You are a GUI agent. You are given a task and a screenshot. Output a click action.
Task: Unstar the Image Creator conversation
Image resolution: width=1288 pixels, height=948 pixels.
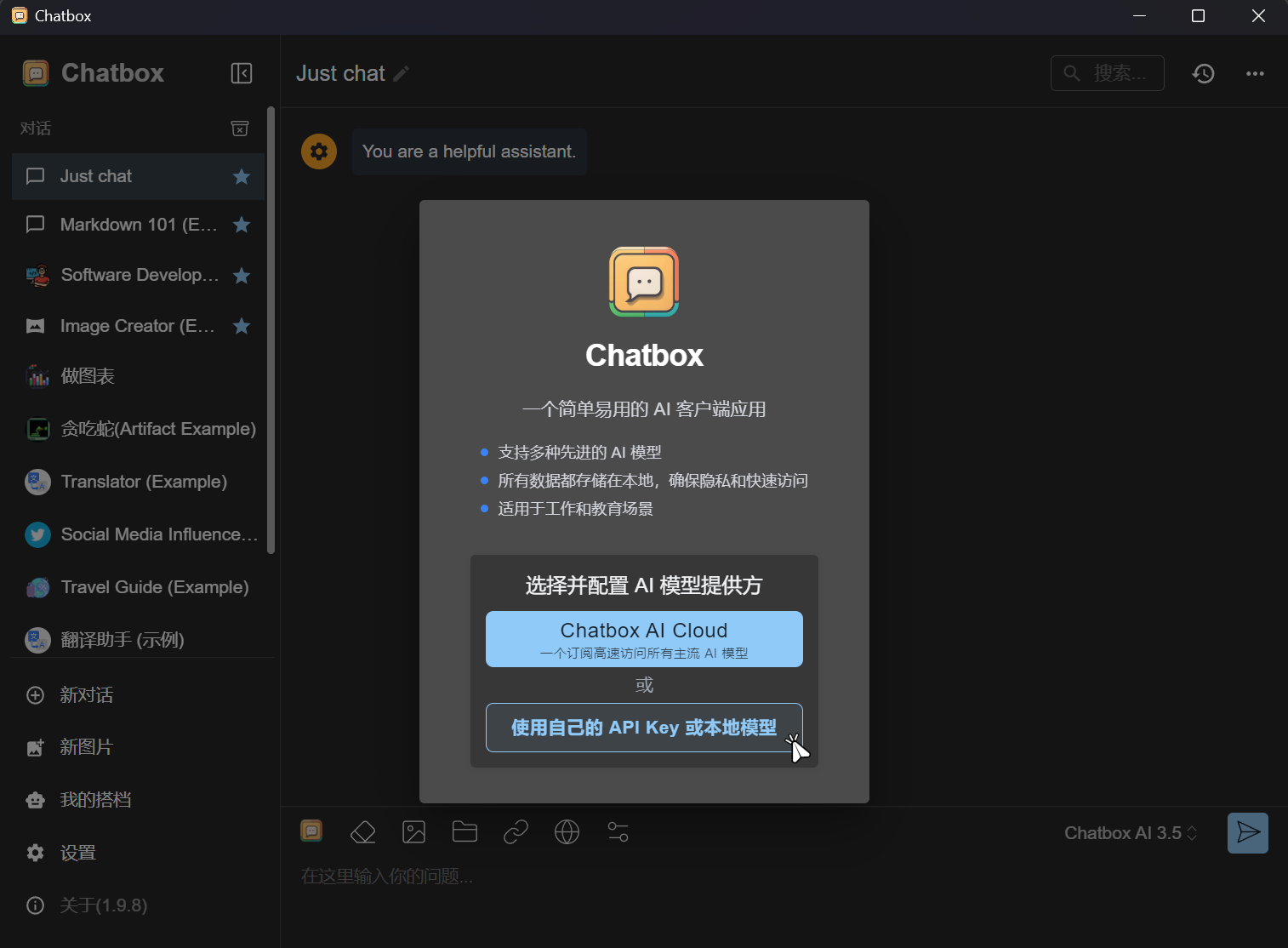click(x=242, y=326)
